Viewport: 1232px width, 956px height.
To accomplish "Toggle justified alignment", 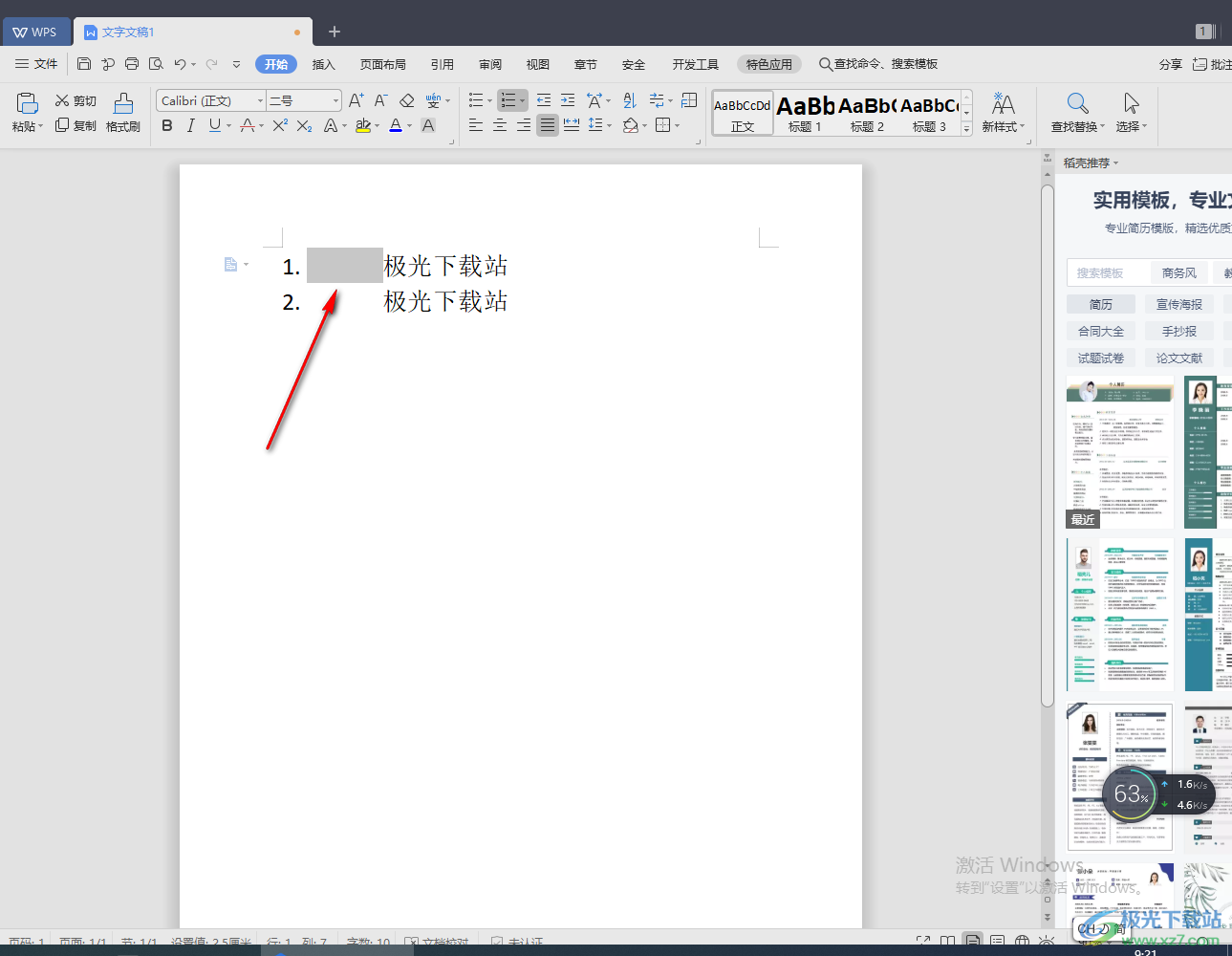I will [548, 125].
